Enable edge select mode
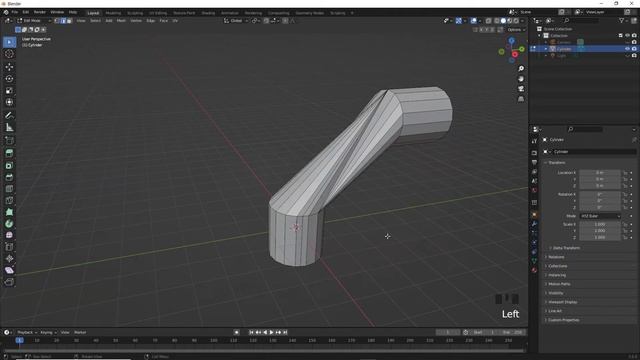This screenshot has height=360, width=640. click(63, 20)
